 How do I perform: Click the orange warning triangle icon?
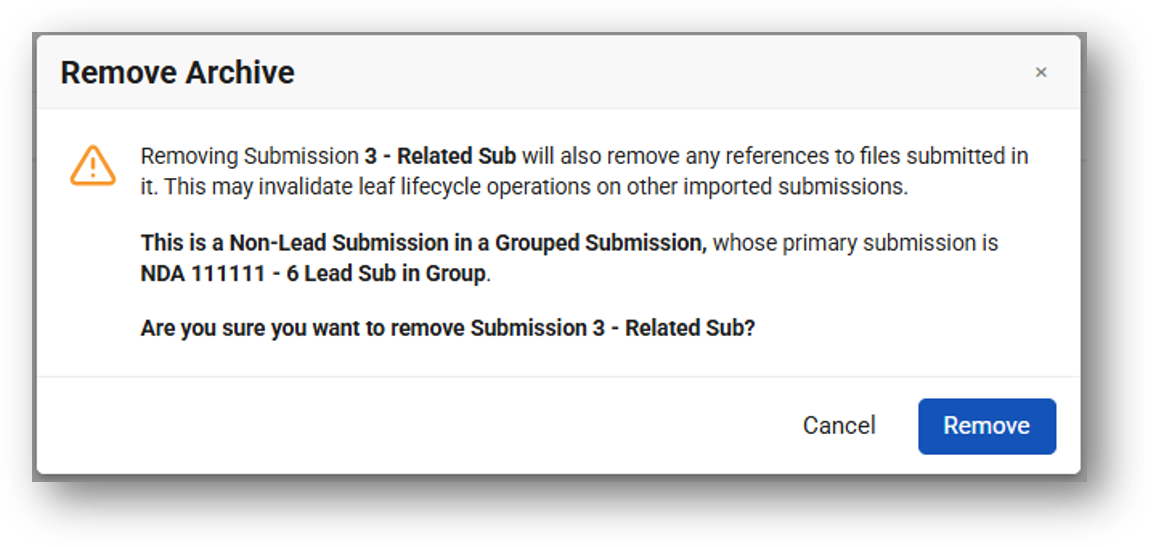(x=93, y=165)
